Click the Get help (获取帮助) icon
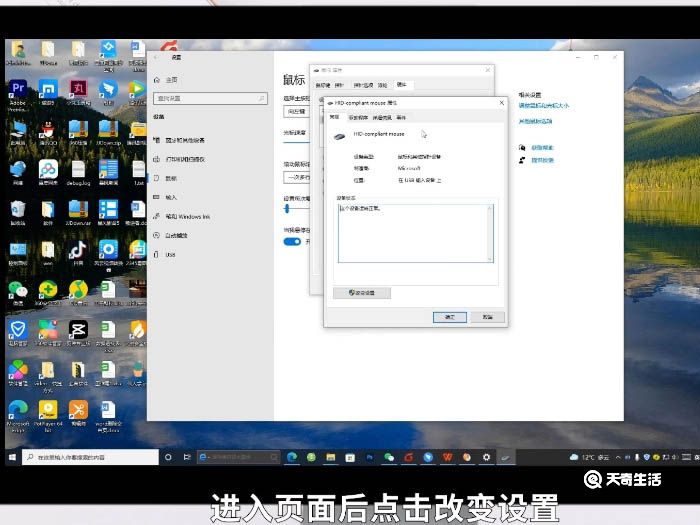Screen dimensions: 700x525 pos(522,148)
